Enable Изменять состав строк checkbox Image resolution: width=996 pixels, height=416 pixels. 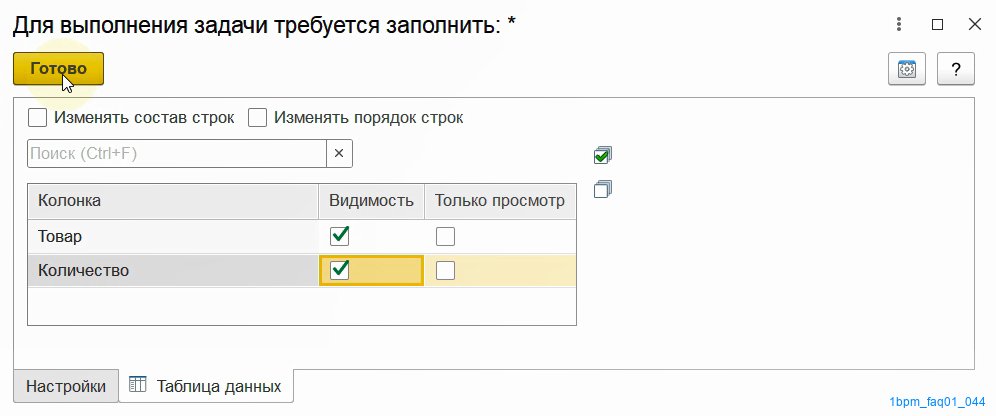[37, 117]
